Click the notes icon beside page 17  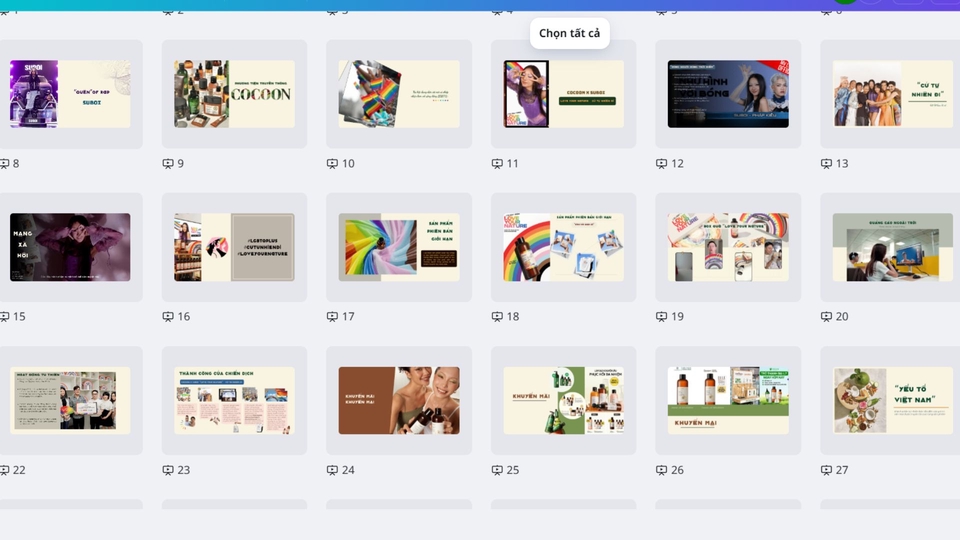click(x=332, y=317)
